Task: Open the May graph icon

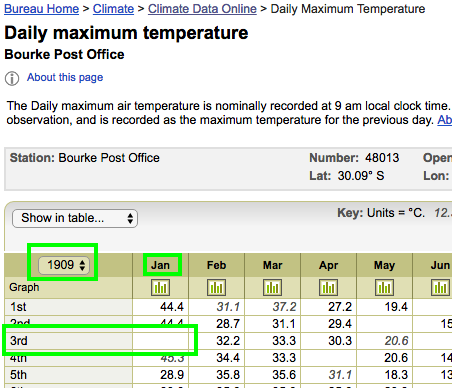Action: (x=384, y=288)
